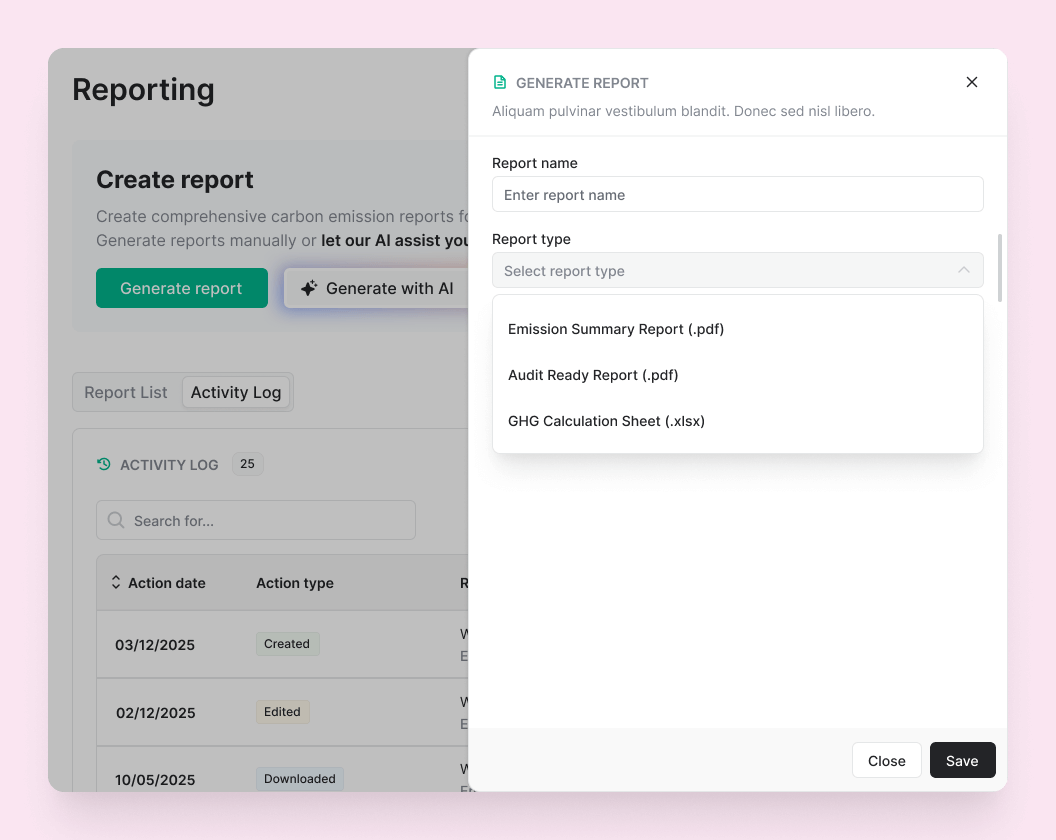1056x840 pixels.
Task: Click the Downloaded status tag
Action: [x=300, y=779]
